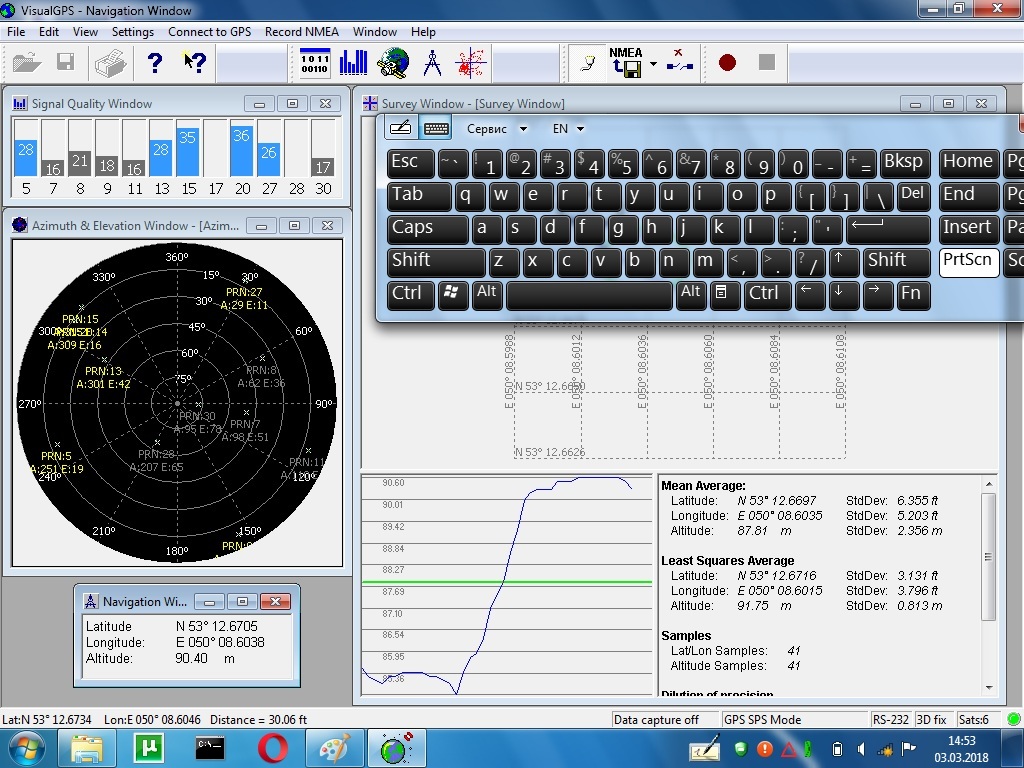
Task: Open the Settings menu
Action: 133,31
